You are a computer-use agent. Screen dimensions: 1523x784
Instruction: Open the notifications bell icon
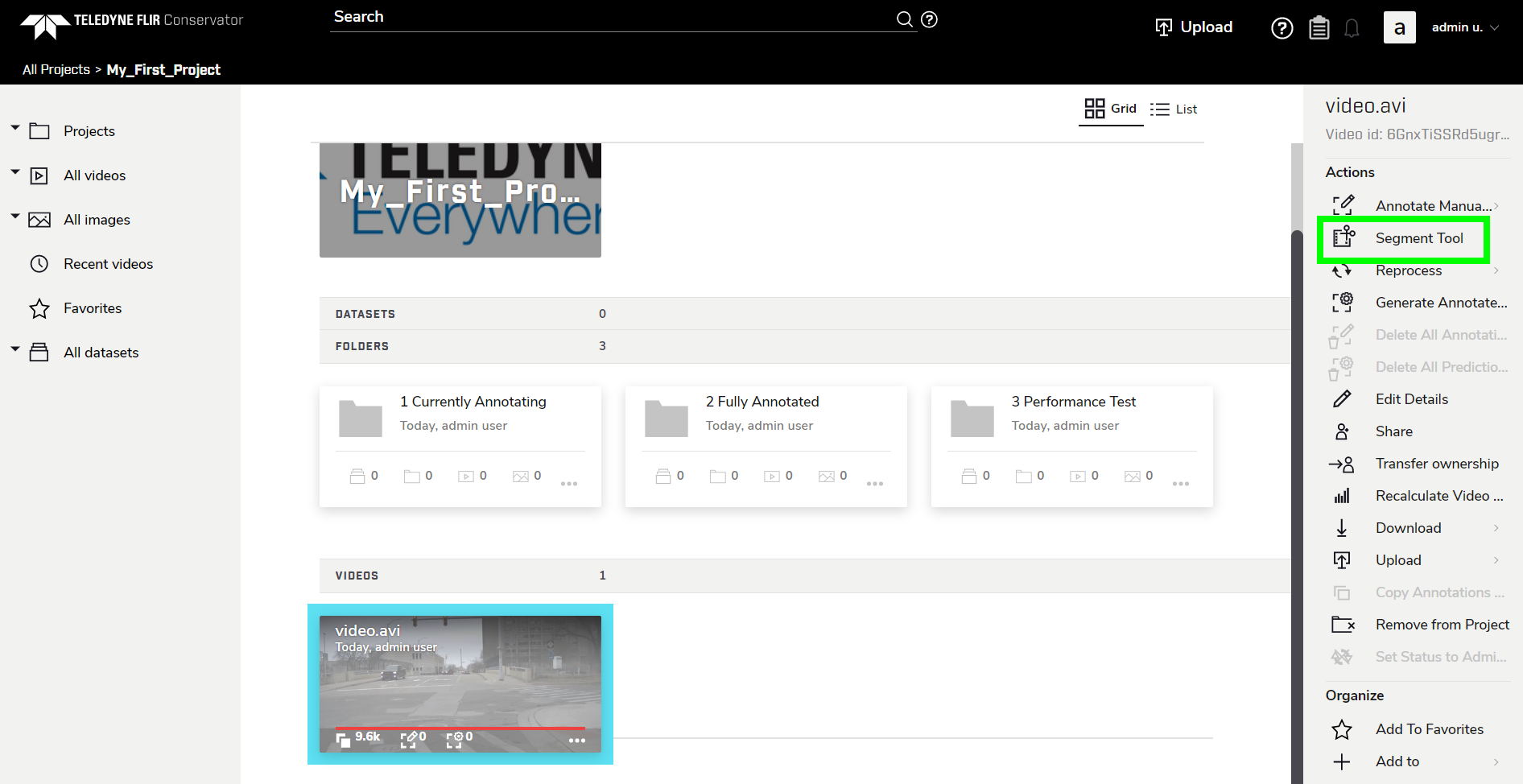[x=1352, y=27]
